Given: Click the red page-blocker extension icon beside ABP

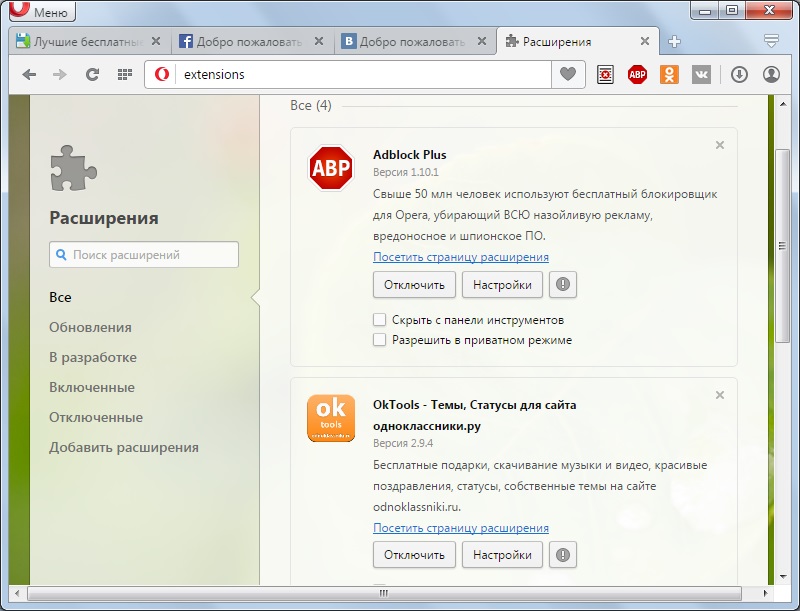Looking at the screenshot, I should point(604,74).
